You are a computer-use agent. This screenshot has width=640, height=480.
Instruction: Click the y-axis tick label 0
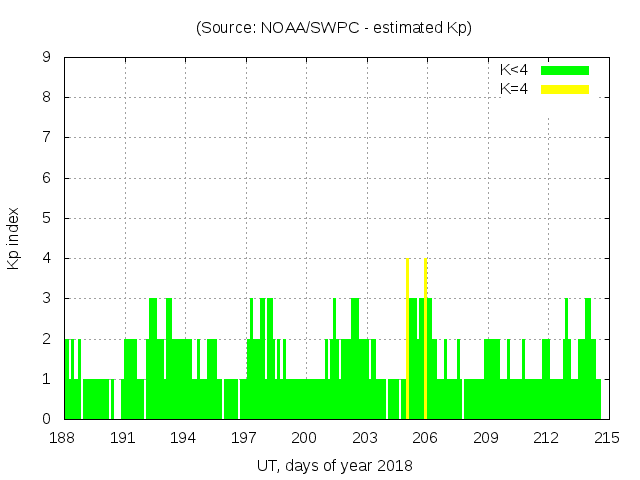pos(46,419)
